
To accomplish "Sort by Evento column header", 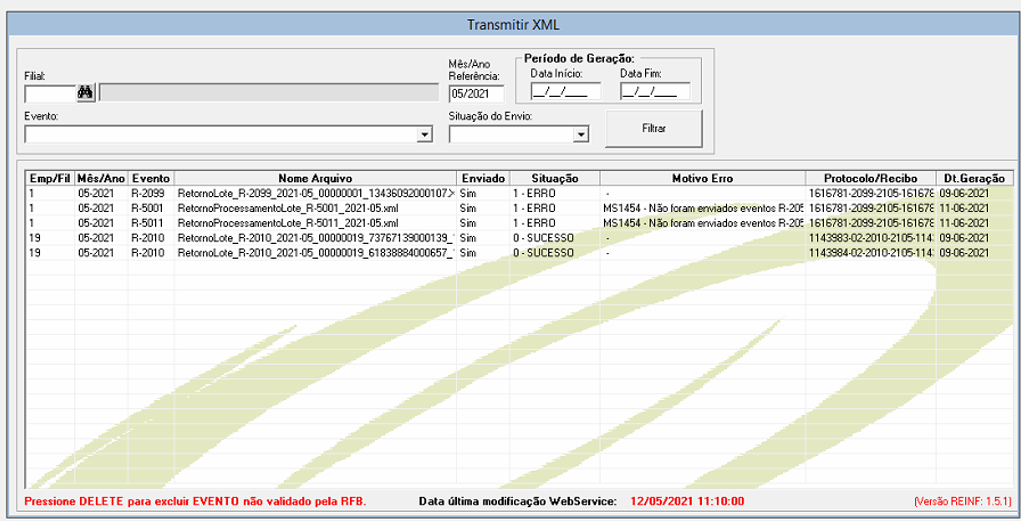I will [x=151, y=178].
